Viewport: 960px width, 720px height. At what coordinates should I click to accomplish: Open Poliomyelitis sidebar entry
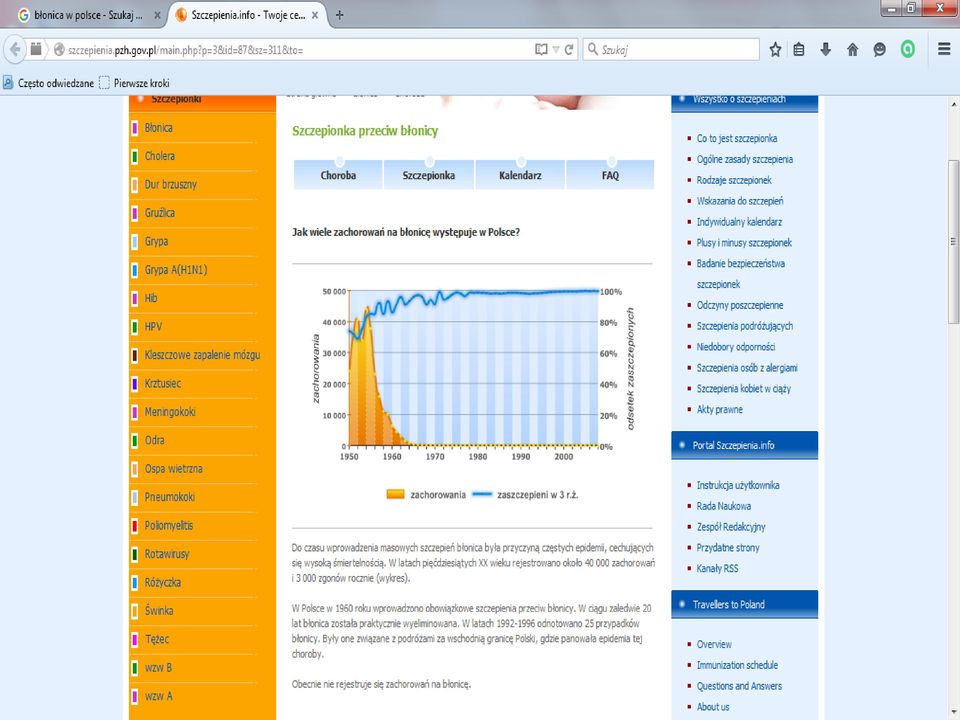coord(168,525)
